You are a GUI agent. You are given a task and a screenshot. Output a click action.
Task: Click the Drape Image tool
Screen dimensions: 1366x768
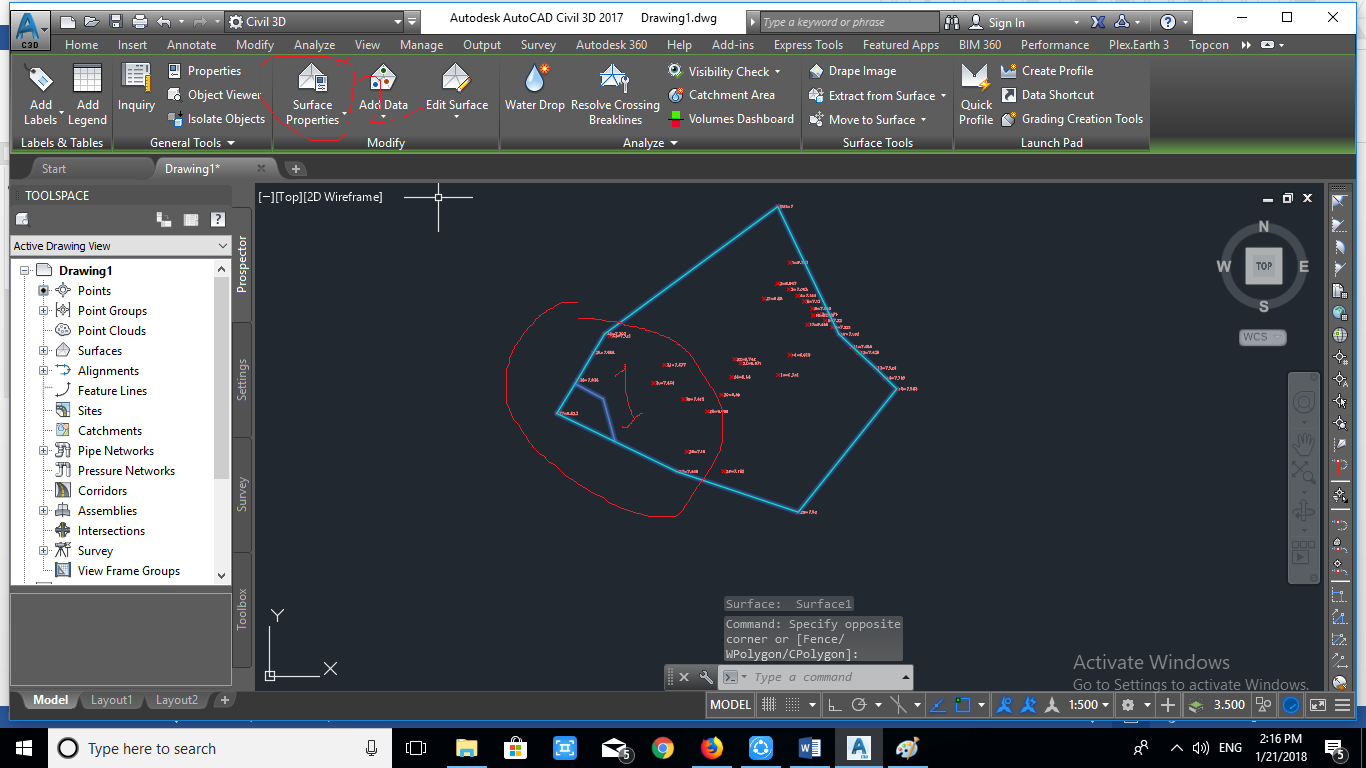click(852, 71)
